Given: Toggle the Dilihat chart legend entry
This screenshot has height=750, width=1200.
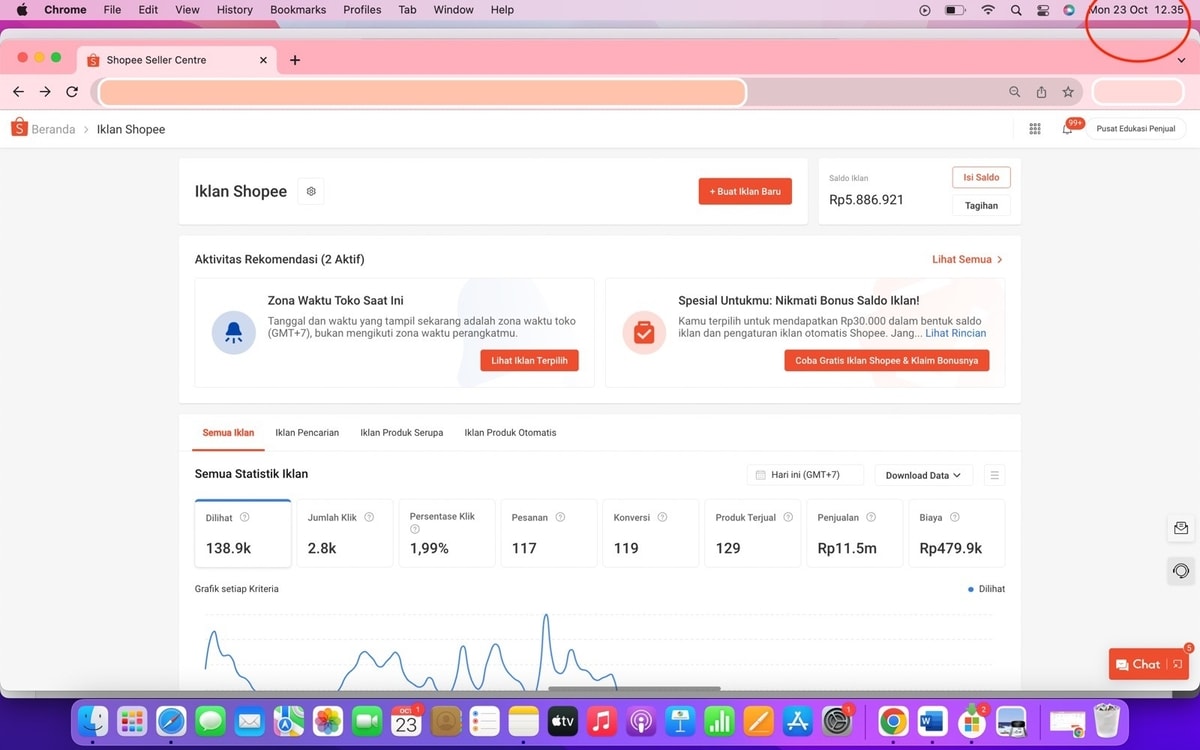Looking at the screenshot, I should (x=987, y=589).
